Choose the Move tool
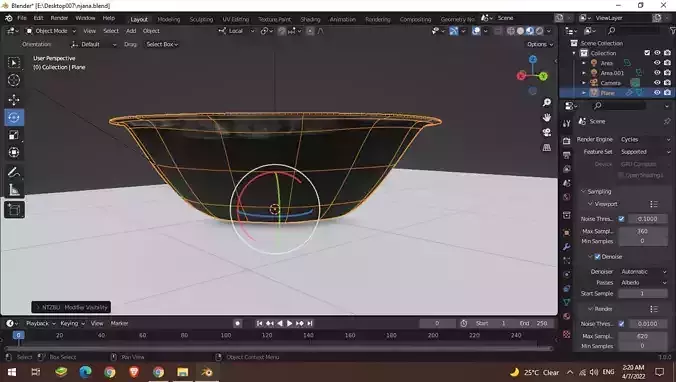Image resolution: width=676 pixels, height=382 pixels. point(14,100)
